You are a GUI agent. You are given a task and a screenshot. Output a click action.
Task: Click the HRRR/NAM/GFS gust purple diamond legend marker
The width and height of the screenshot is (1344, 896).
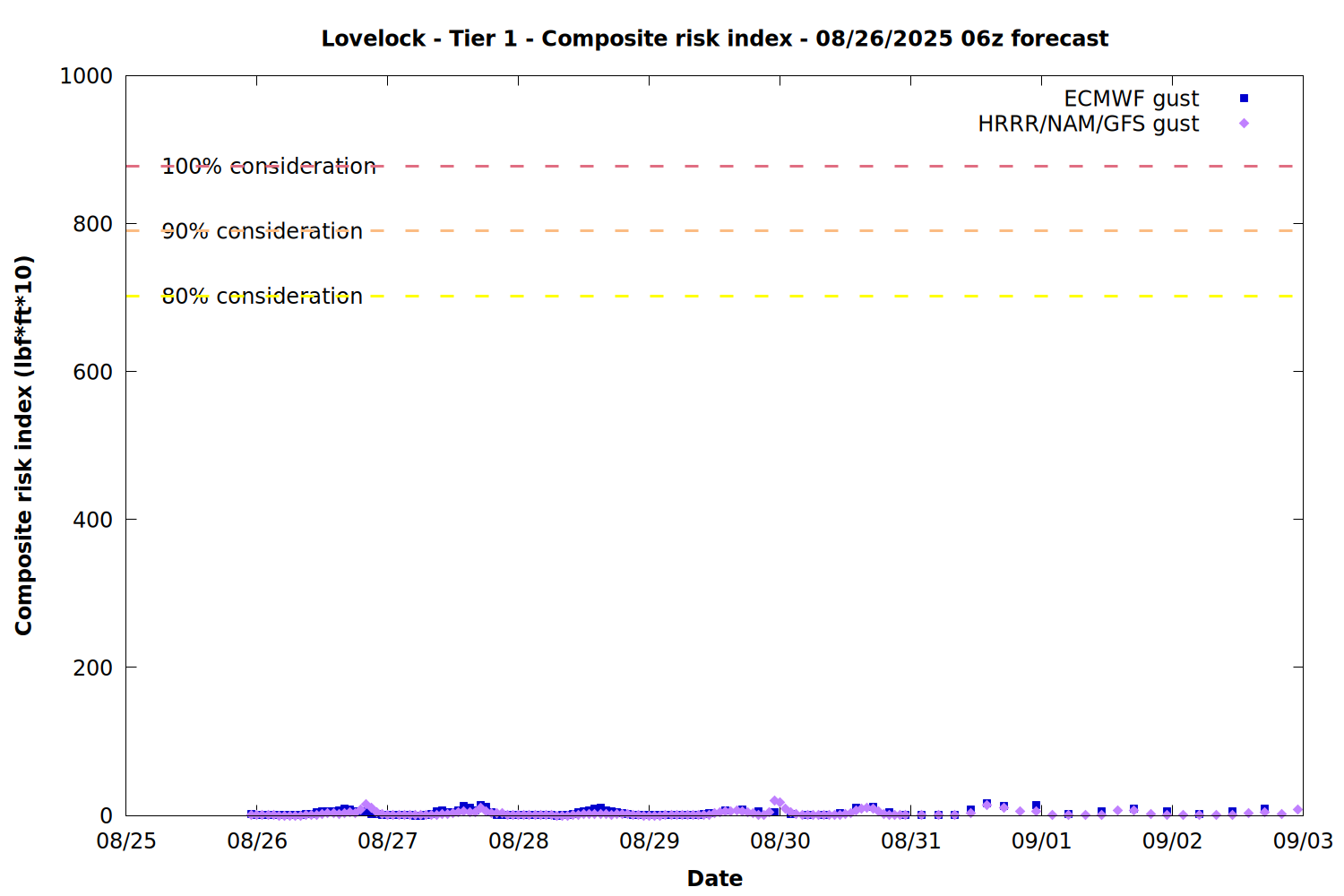pos(1244,124)
